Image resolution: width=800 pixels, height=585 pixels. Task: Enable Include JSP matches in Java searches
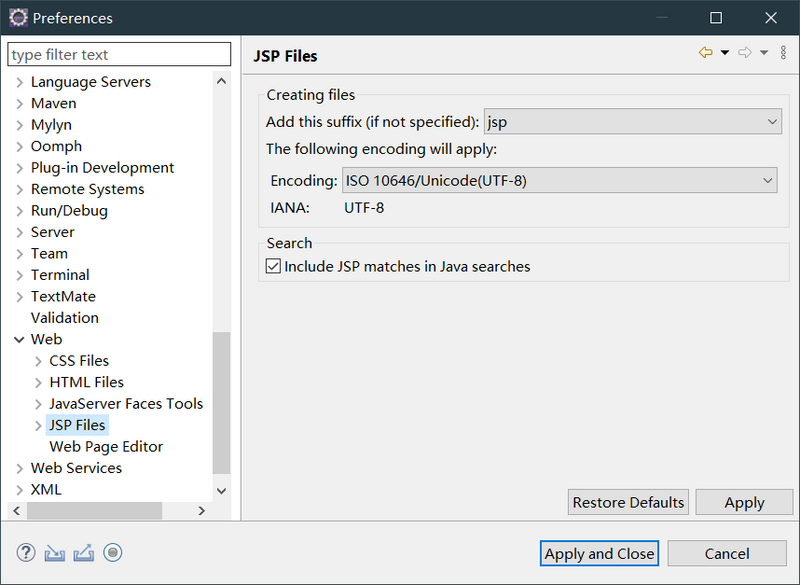pos(274,266)
